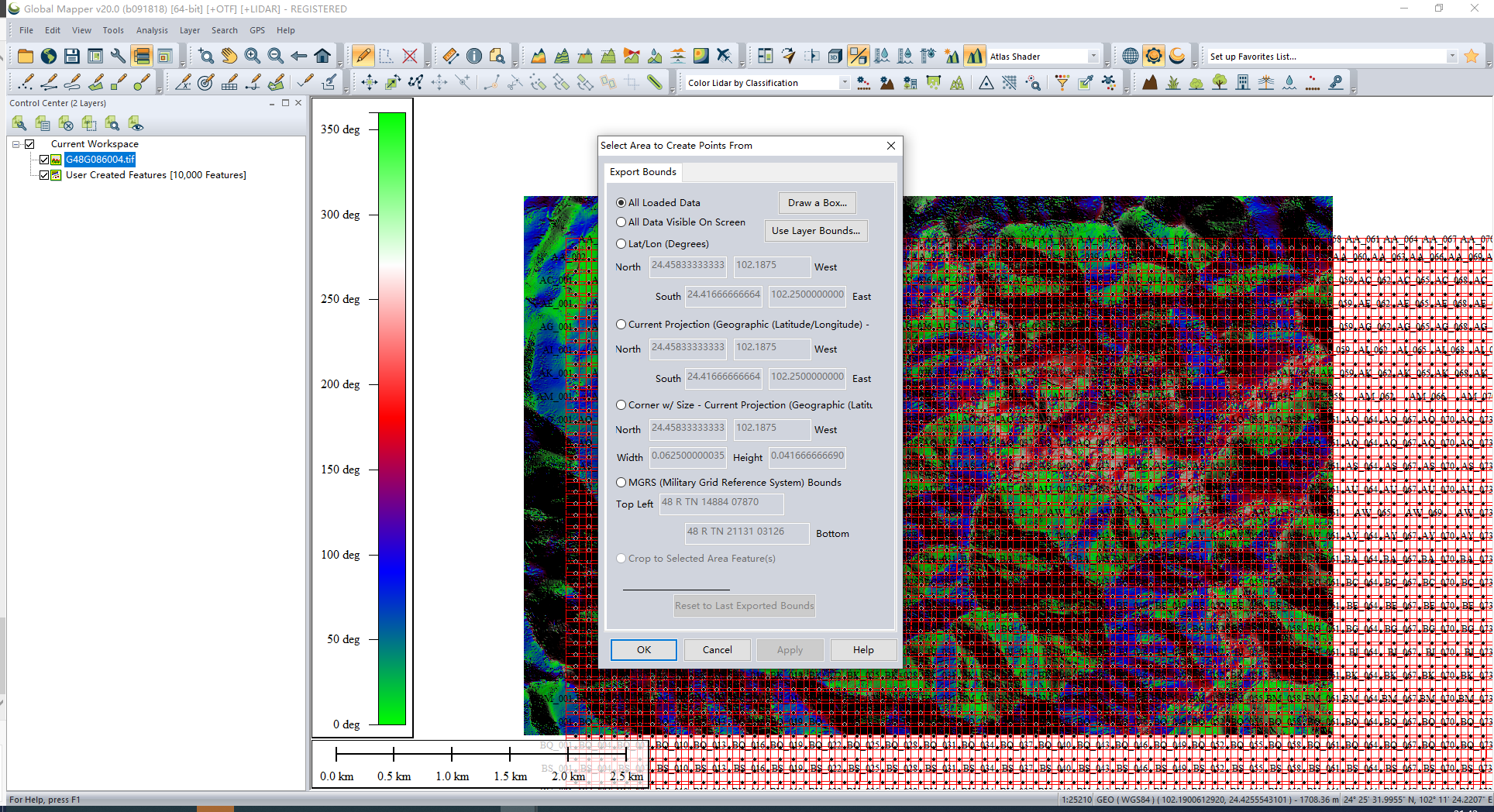
Task: Click the globe download online data icon
Action: click(49, 56)
